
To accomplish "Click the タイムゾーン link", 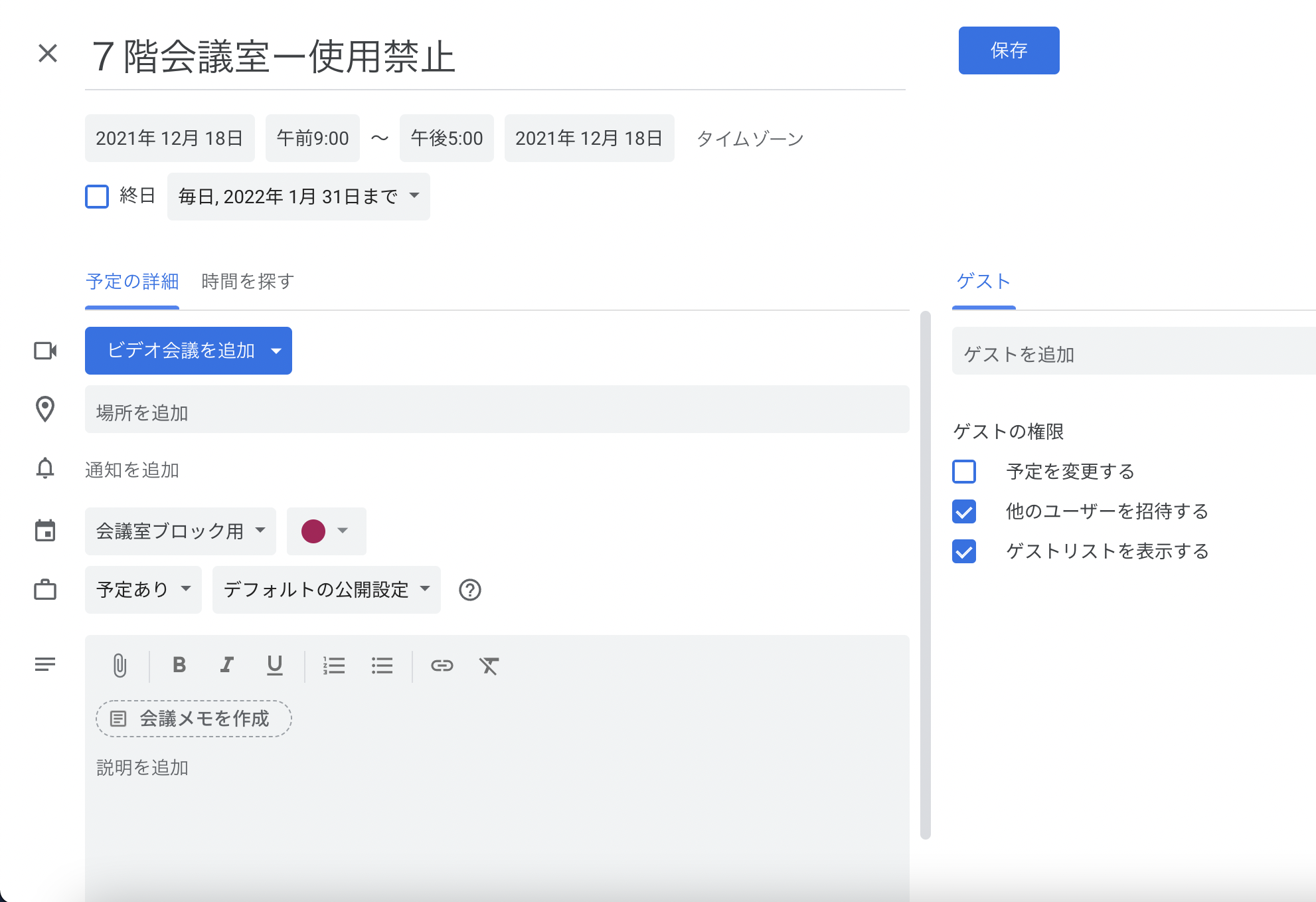I will 750,138.
